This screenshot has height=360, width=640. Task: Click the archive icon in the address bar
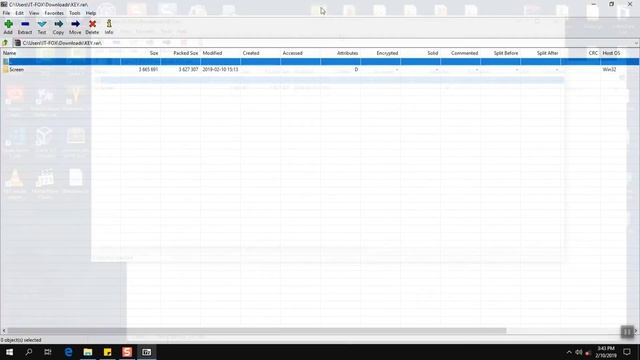point(18,43)
